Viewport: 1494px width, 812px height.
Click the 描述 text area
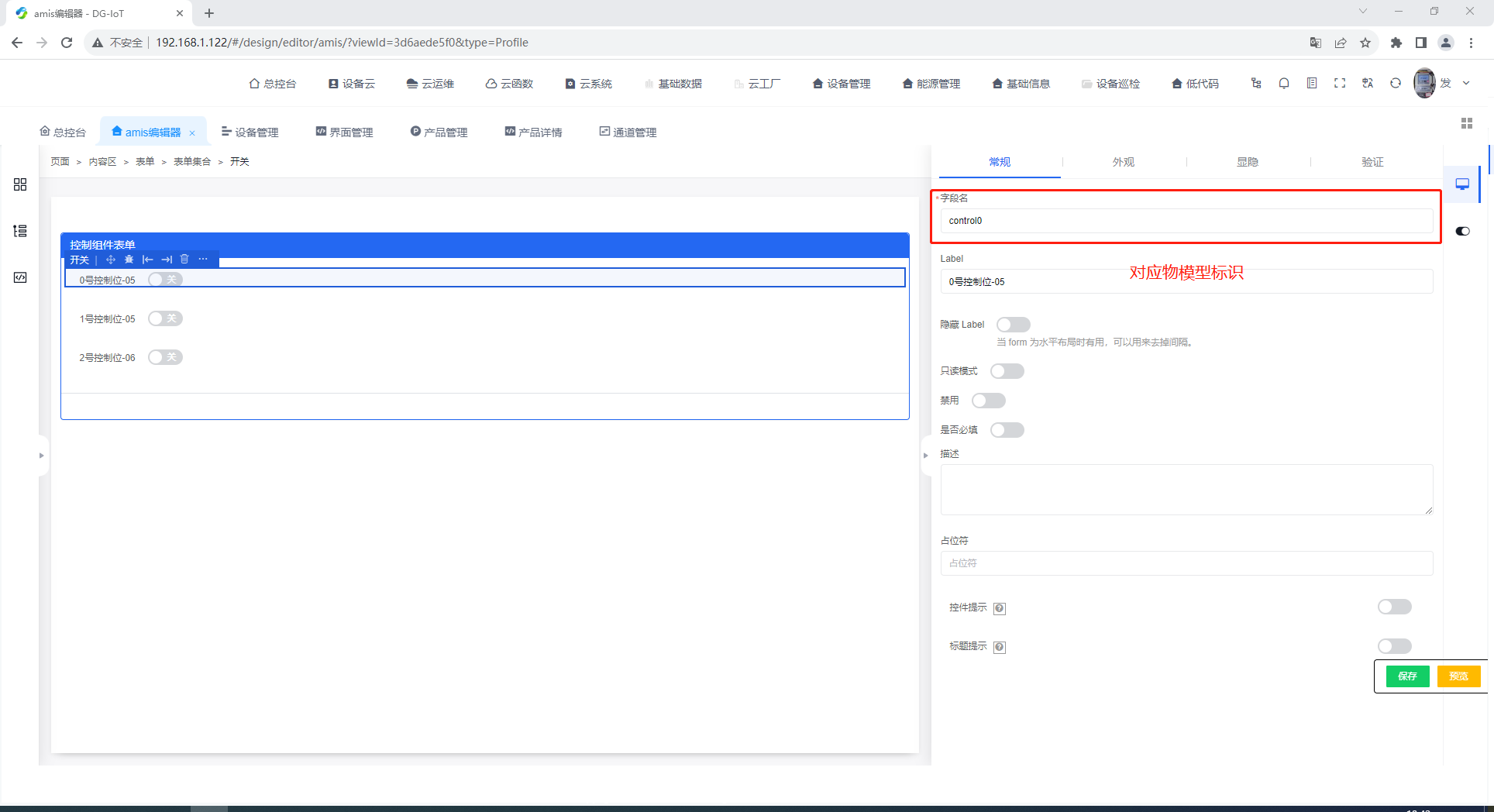coord(1186,490)
